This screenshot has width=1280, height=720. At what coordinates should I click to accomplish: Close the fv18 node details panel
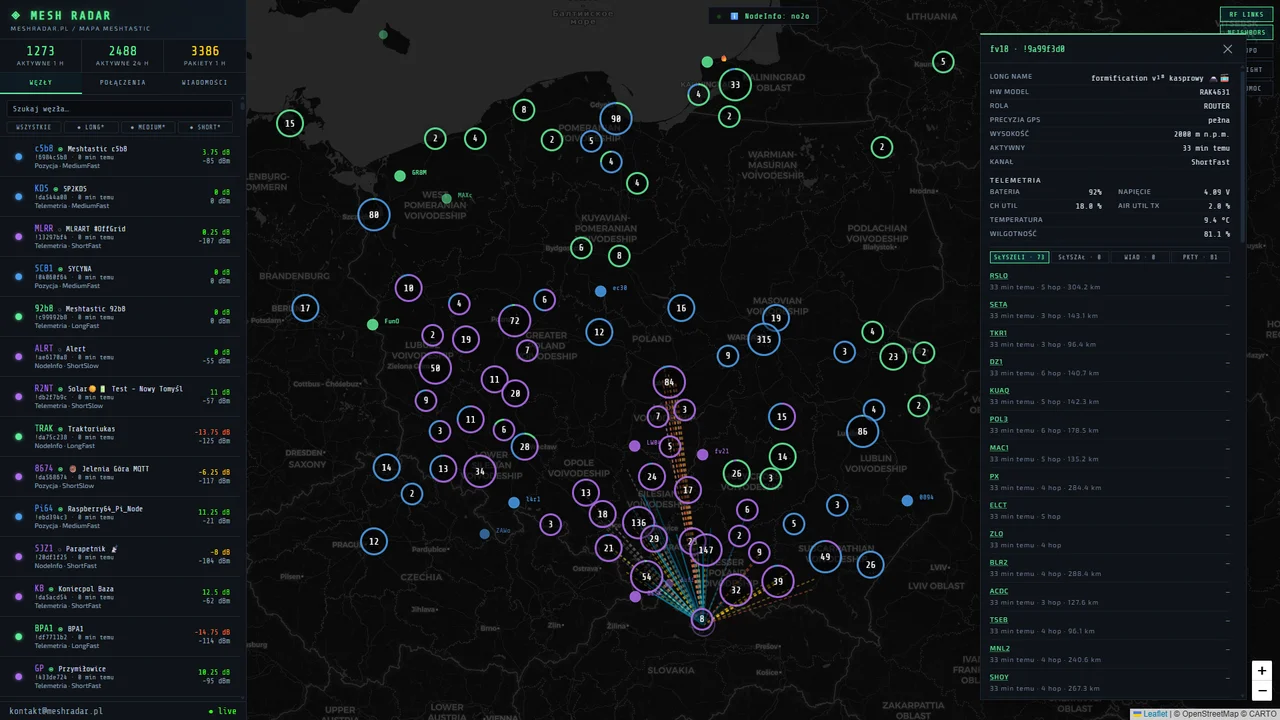tap(1228, 49)
